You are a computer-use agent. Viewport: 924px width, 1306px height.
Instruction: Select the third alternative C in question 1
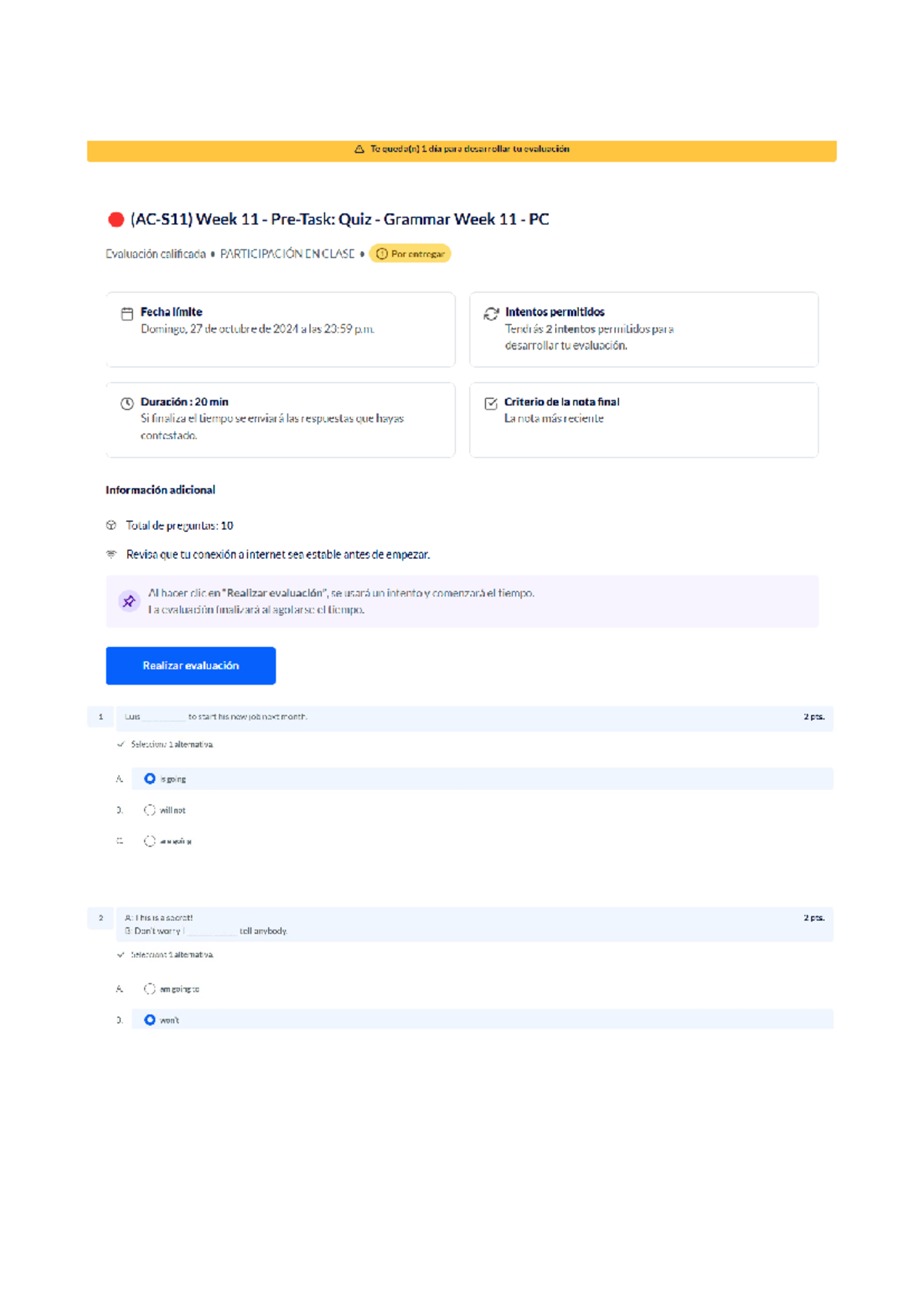[150, 841]
